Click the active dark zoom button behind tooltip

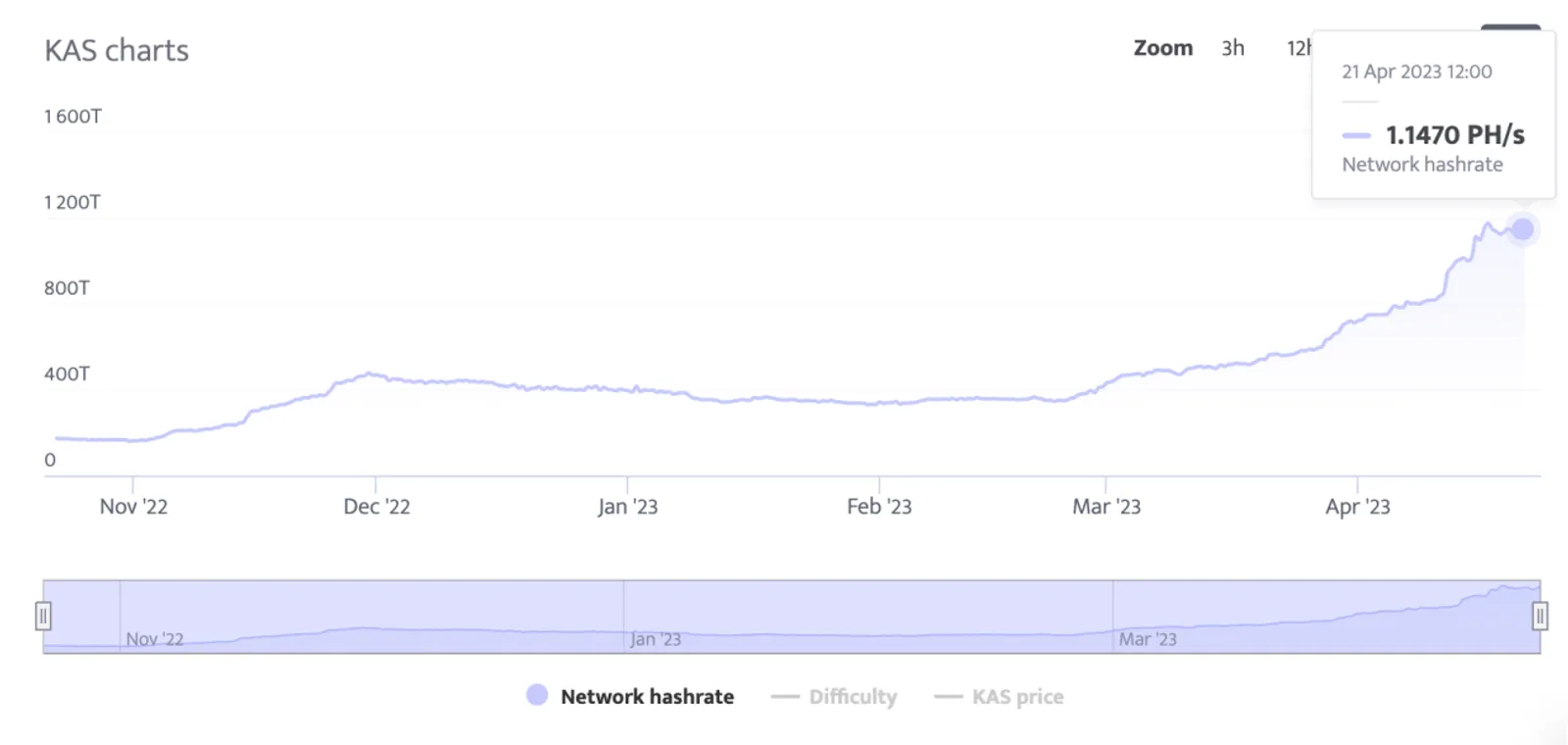point(1510,27)
